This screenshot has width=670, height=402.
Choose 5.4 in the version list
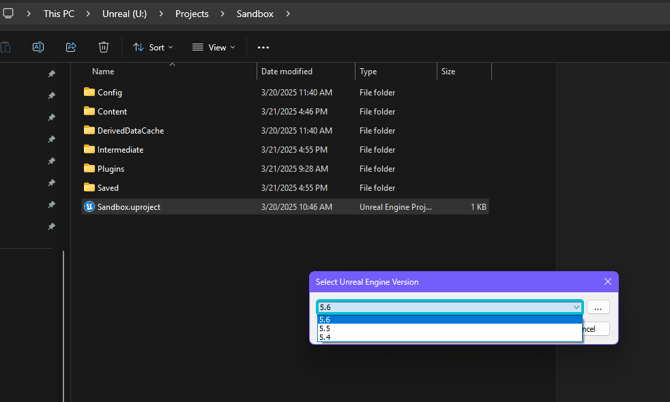coord(450,337)
